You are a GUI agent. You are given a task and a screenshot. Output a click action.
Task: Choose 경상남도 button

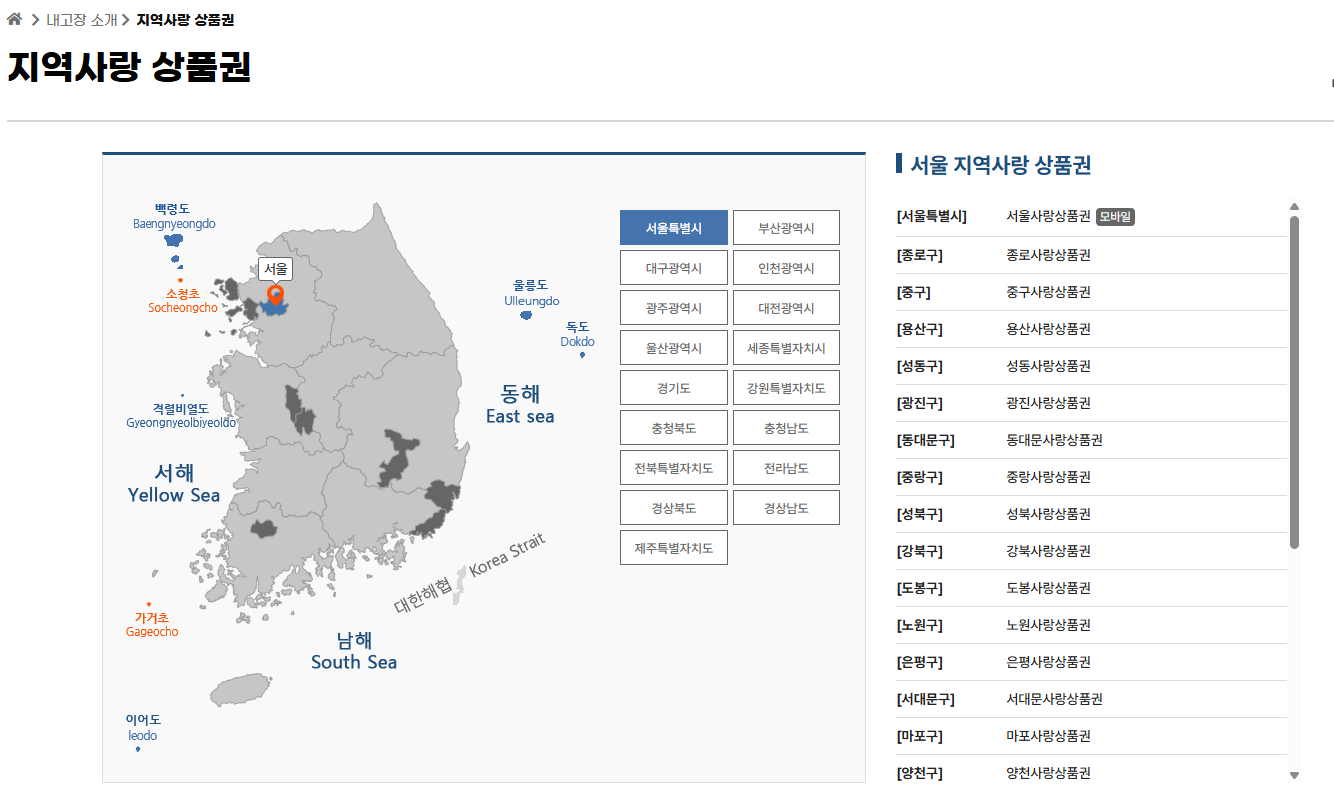(786, 508)
